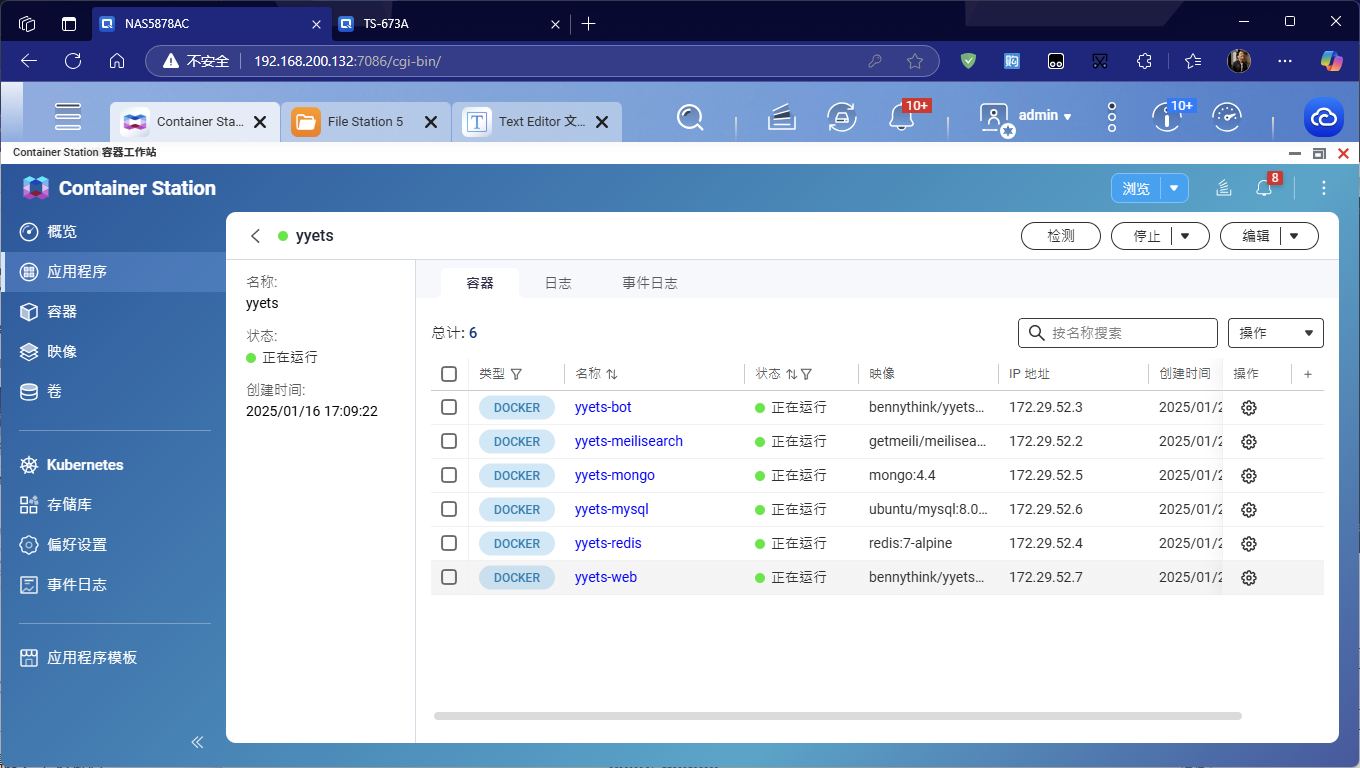The image size is (1360, 768).
Task: Open the QTS main menu hamburger icon
Action: tap(68, 117)
